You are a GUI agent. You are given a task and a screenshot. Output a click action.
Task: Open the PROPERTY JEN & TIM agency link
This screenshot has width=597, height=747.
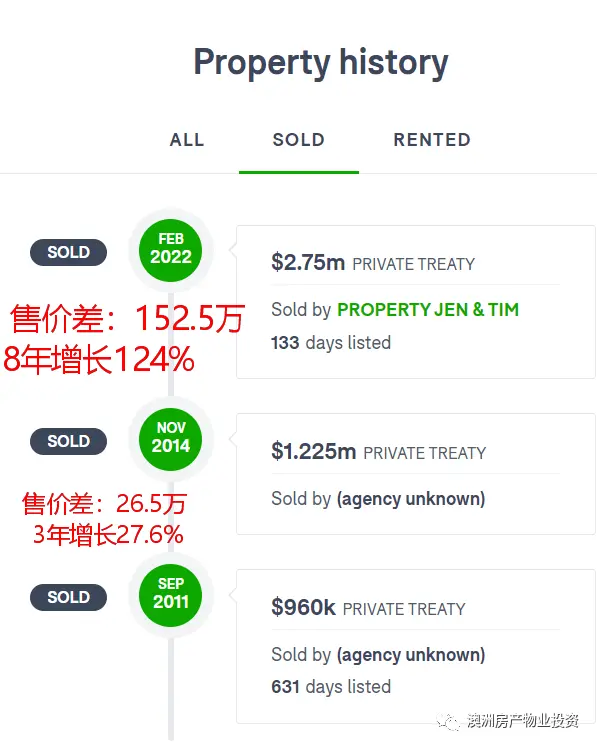428,310
